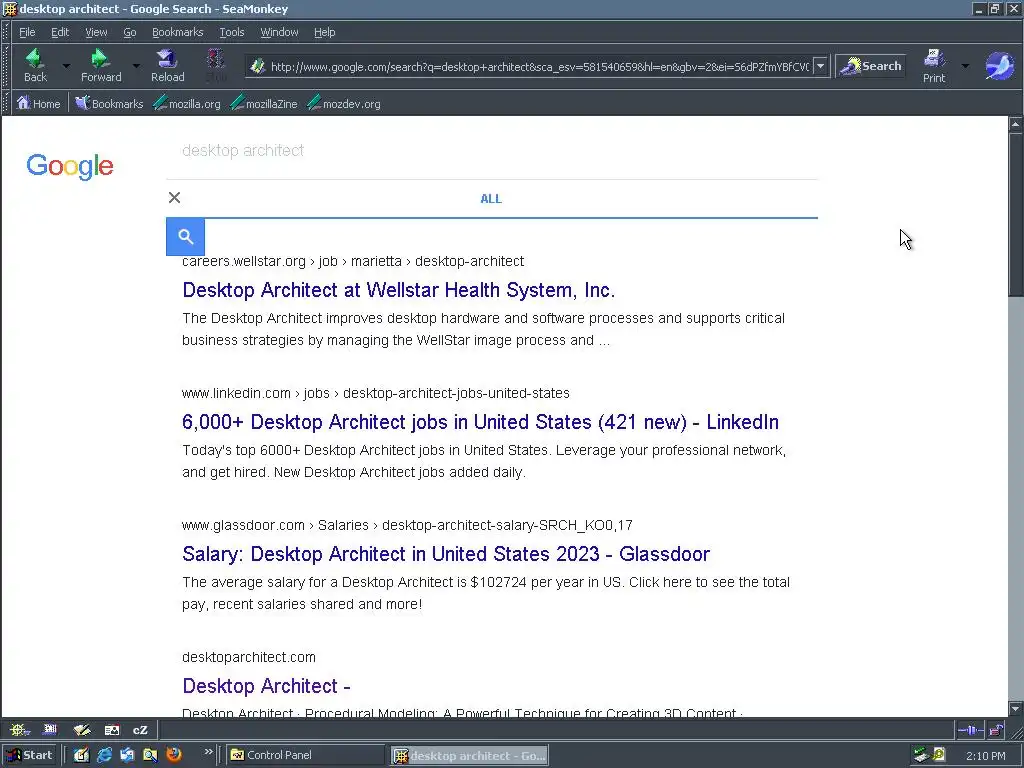Open Desktop Architect at Wellstar Health System link
The image size is (1024, 768).
pos(398,290)
